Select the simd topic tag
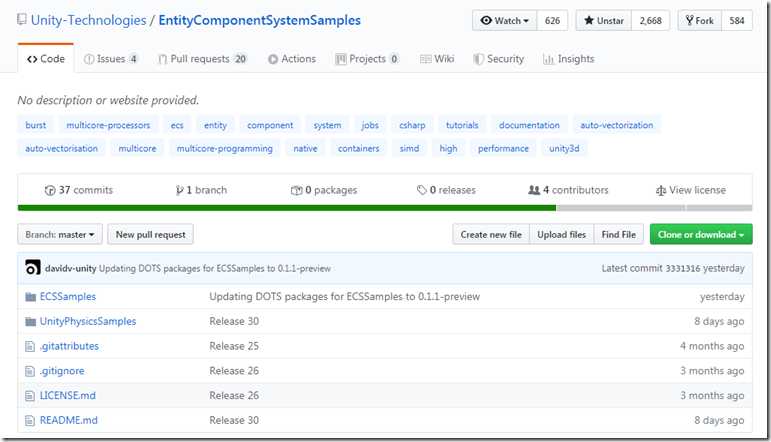The image size is (771, 442). point(409,148)
